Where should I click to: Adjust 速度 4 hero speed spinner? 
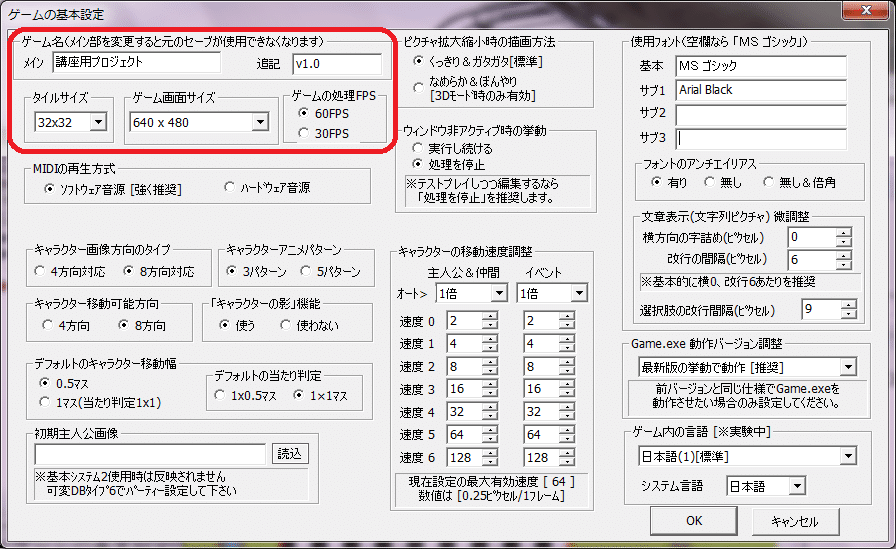490,412
